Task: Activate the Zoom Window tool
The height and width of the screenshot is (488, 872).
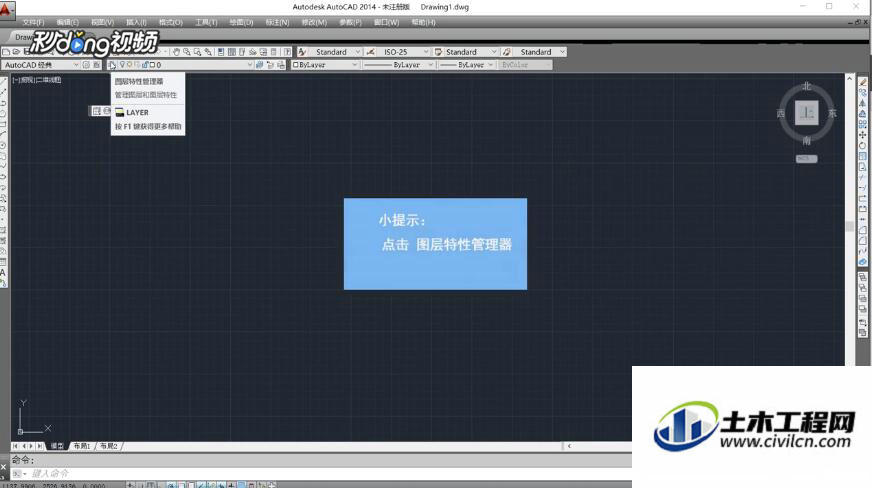Action: 197,52
